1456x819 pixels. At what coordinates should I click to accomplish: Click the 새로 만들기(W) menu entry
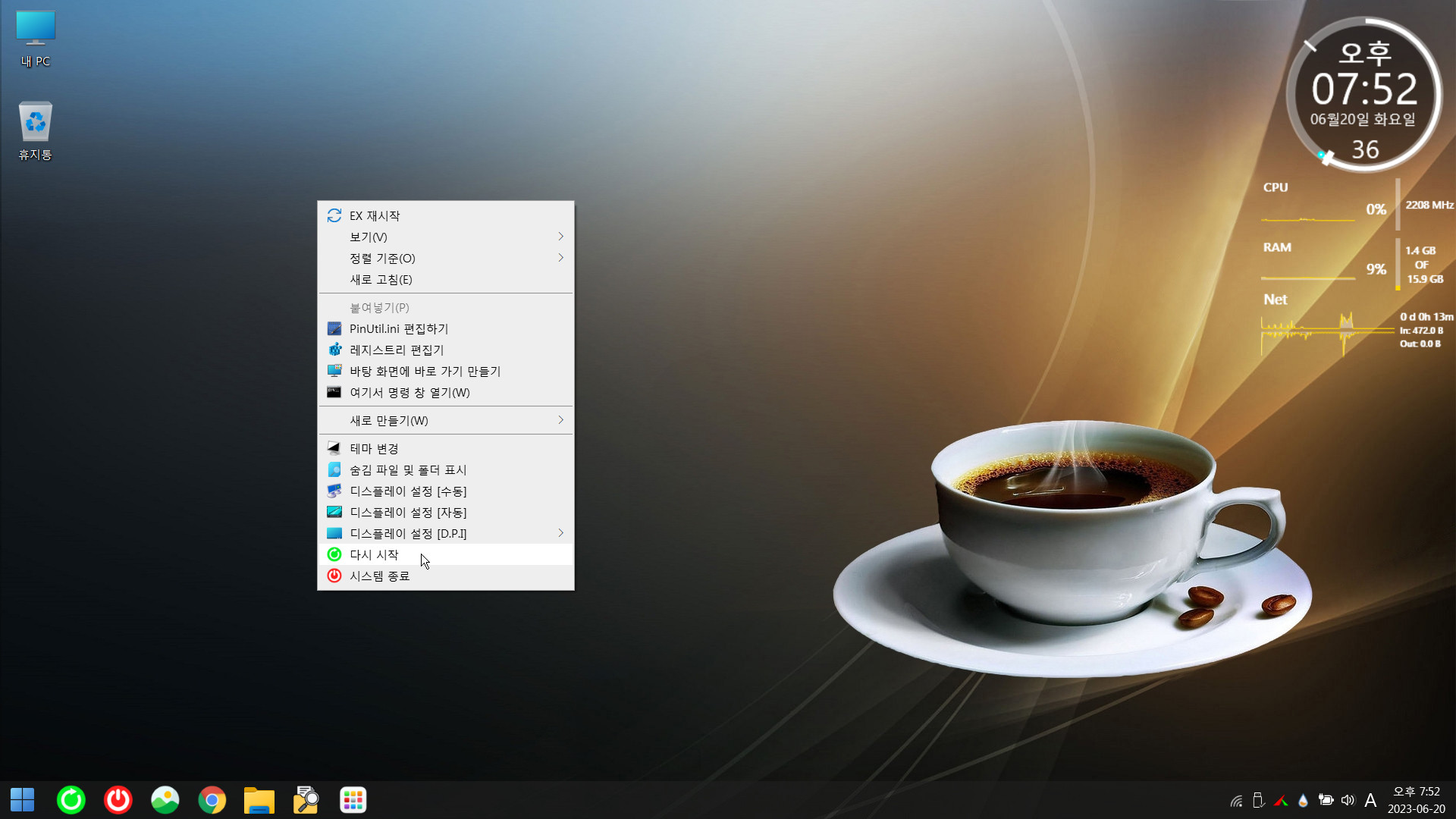(x=445, y=420)
